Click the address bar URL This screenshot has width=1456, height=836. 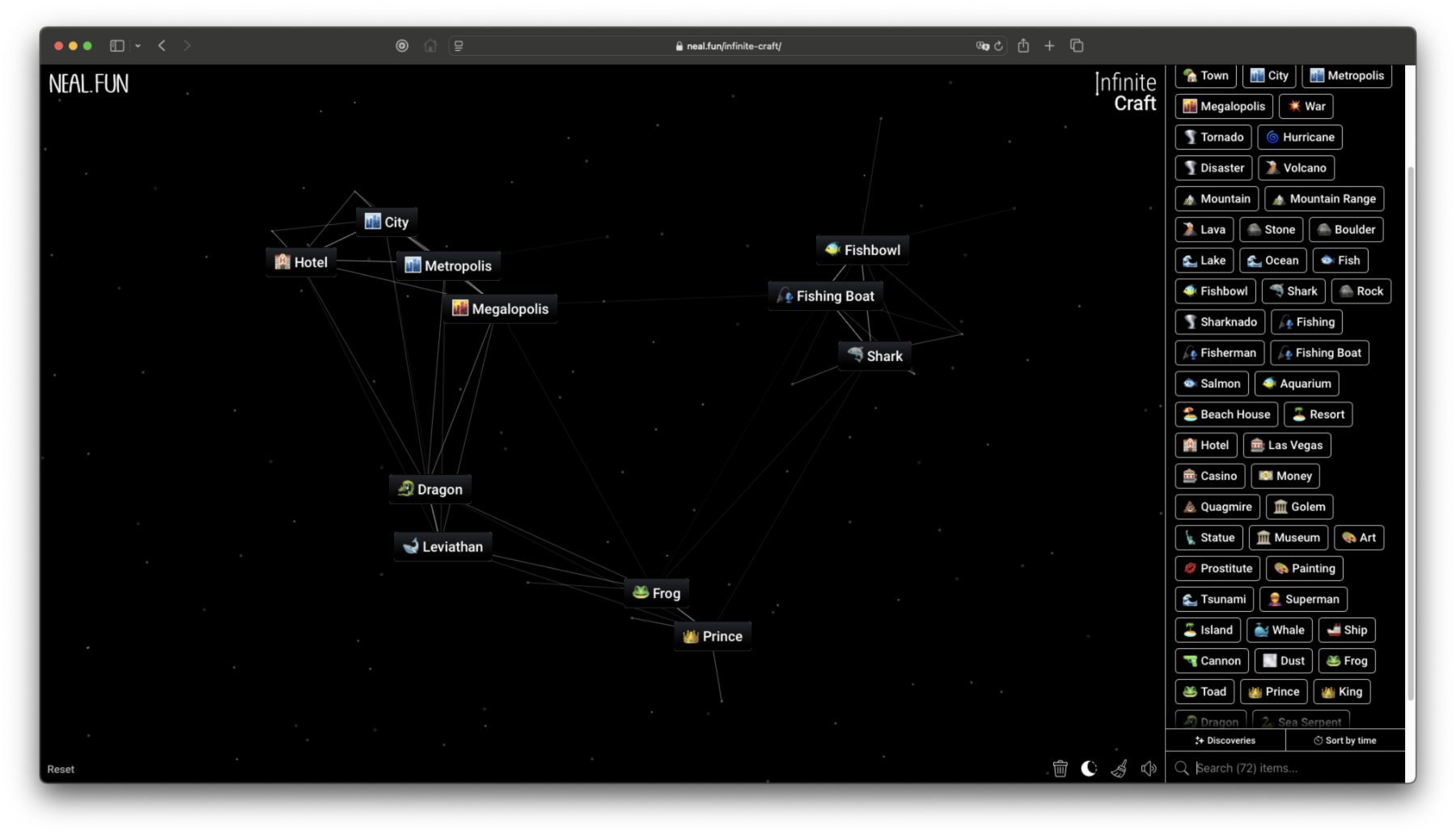(x=733, y=46)
